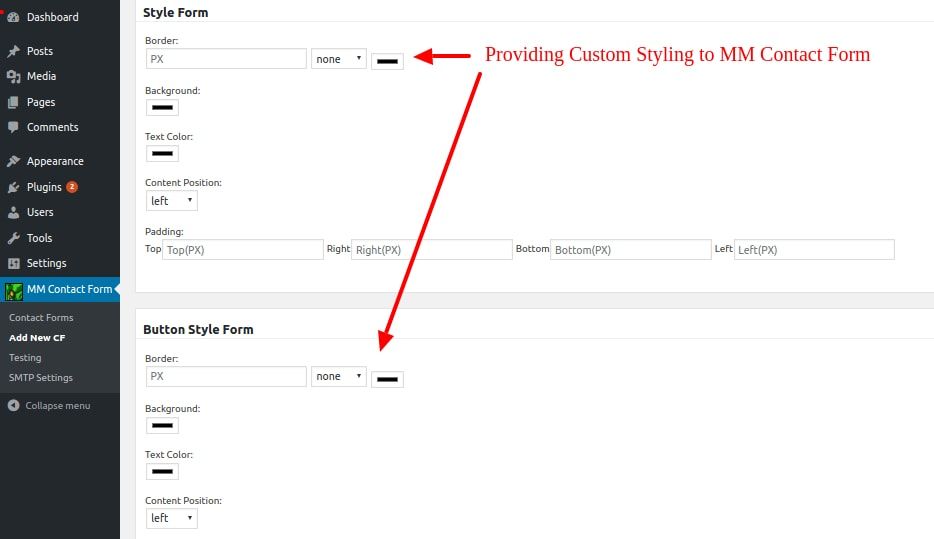Focus padding Left(PX) input field
The height and width of the screenshot is (539, 934).
(814, 250)
